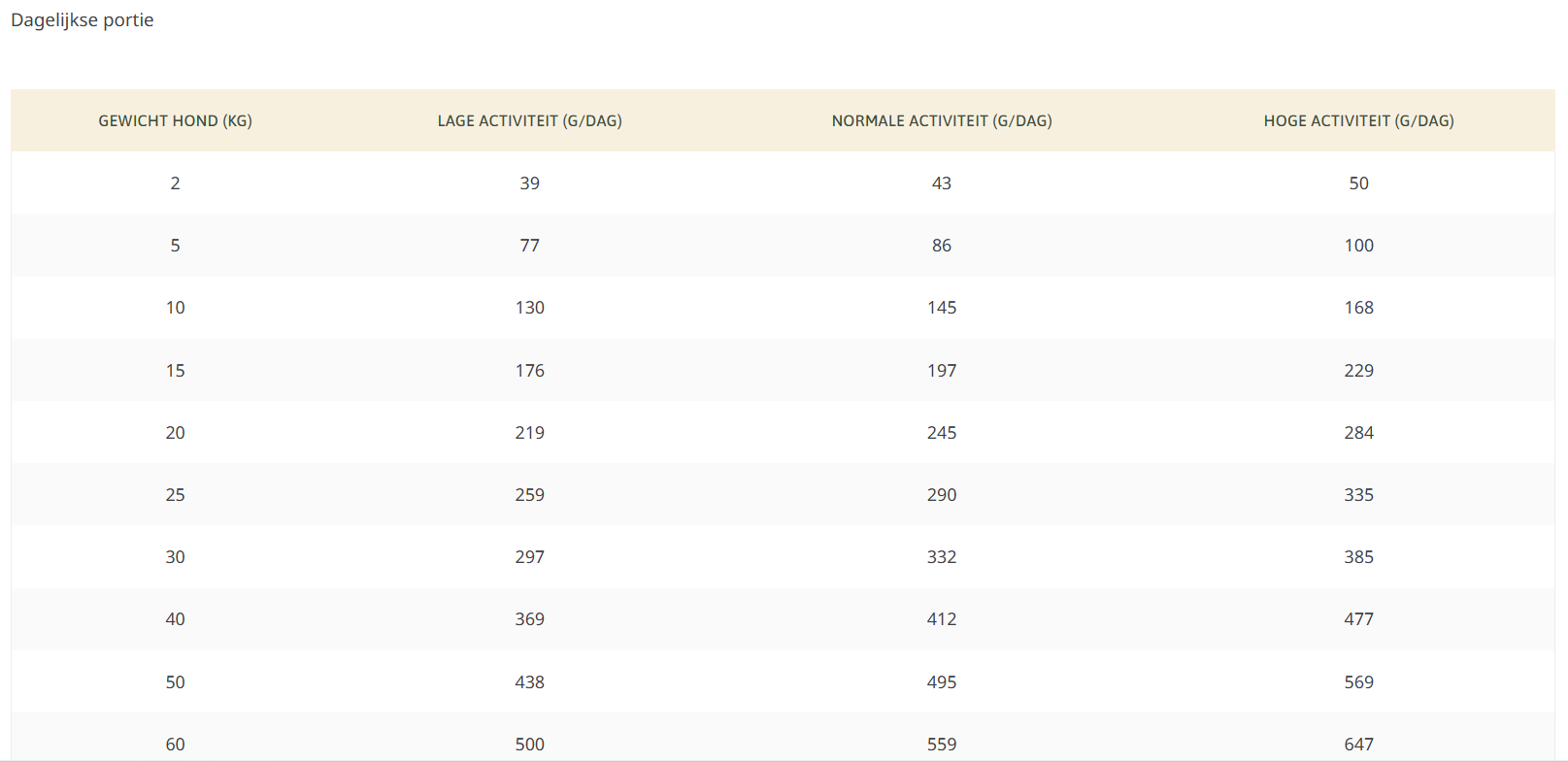Screen dimensions: 1568x762
Task: Click the 385 high activity value
Action: pos(1358,557)
